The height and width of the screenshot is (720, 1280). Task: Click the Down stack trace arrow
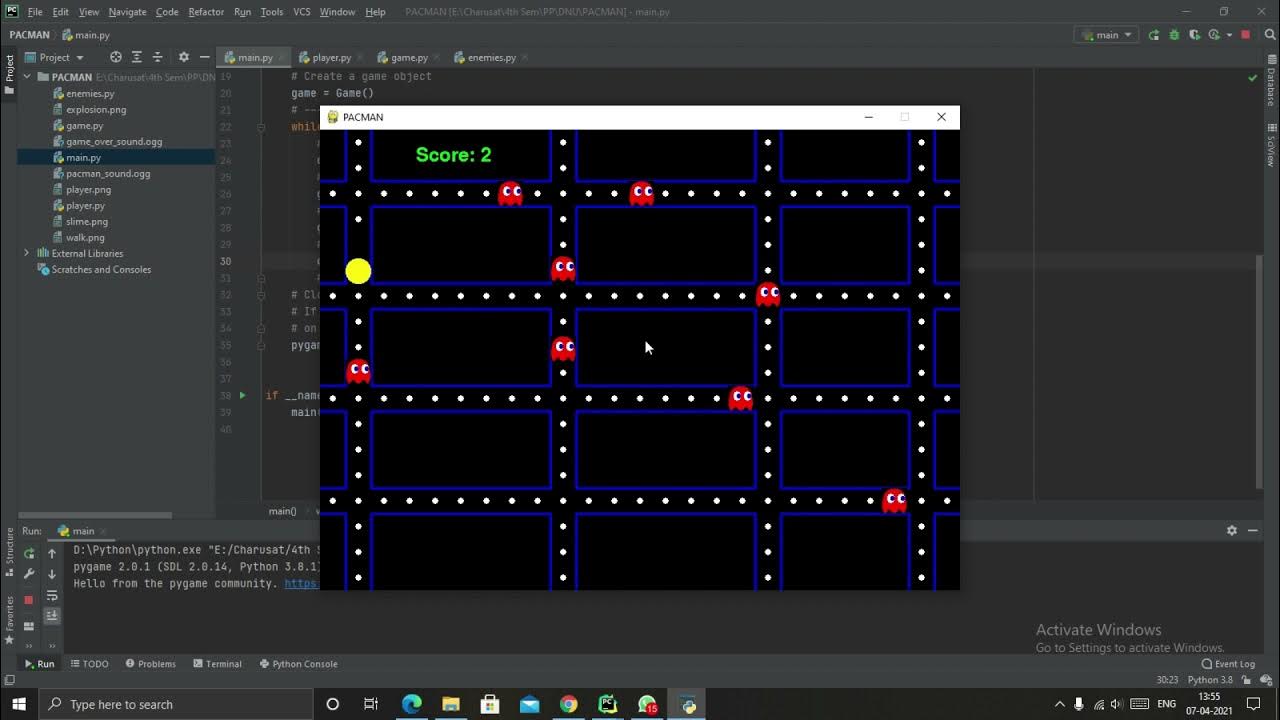pyautogui.click(x=52, y=574)
